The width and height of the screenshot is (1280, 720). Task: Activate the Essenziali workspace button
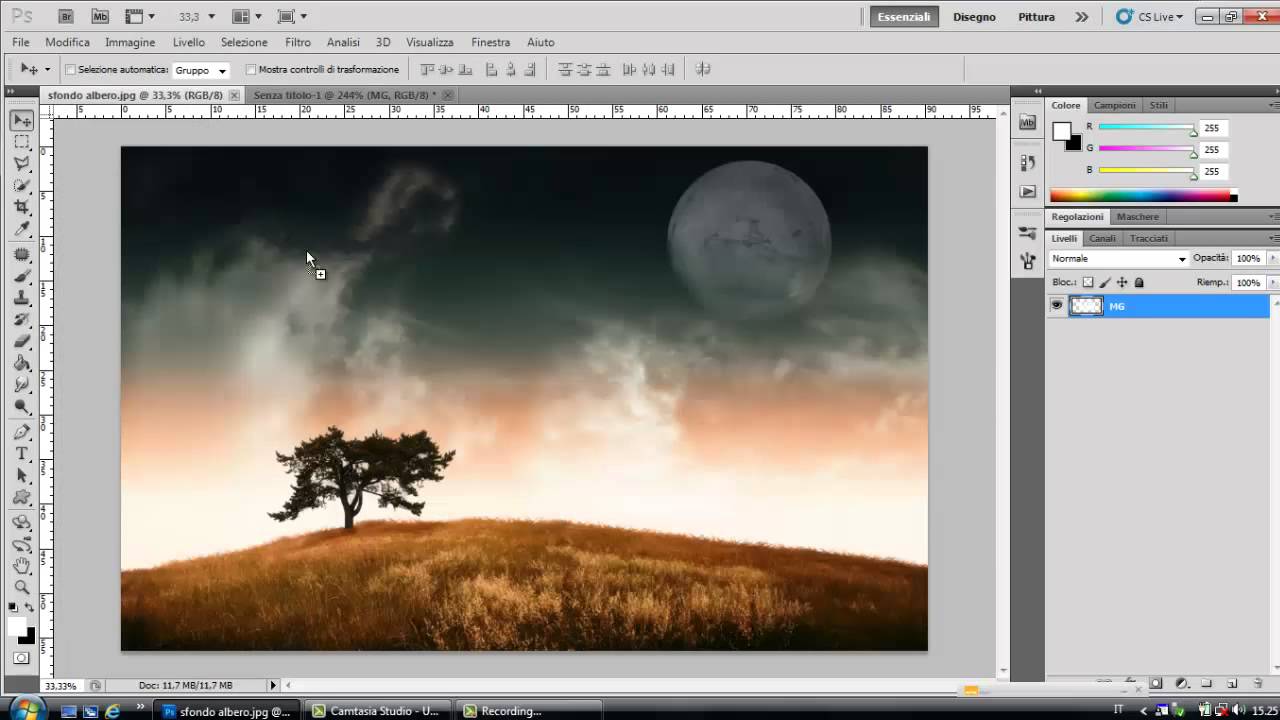point(904,17)
